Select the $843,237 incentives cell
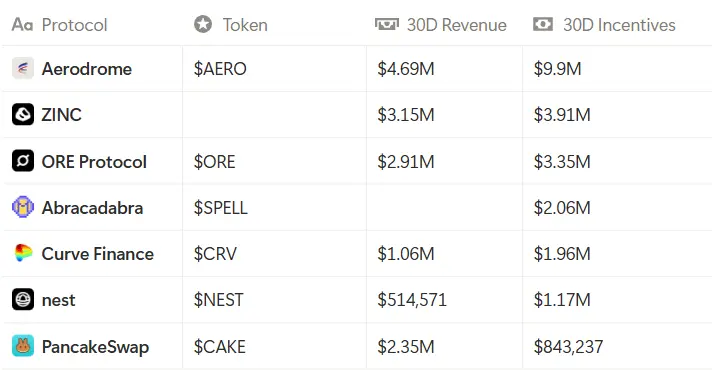712x370 pixels. tap(617, 346)
